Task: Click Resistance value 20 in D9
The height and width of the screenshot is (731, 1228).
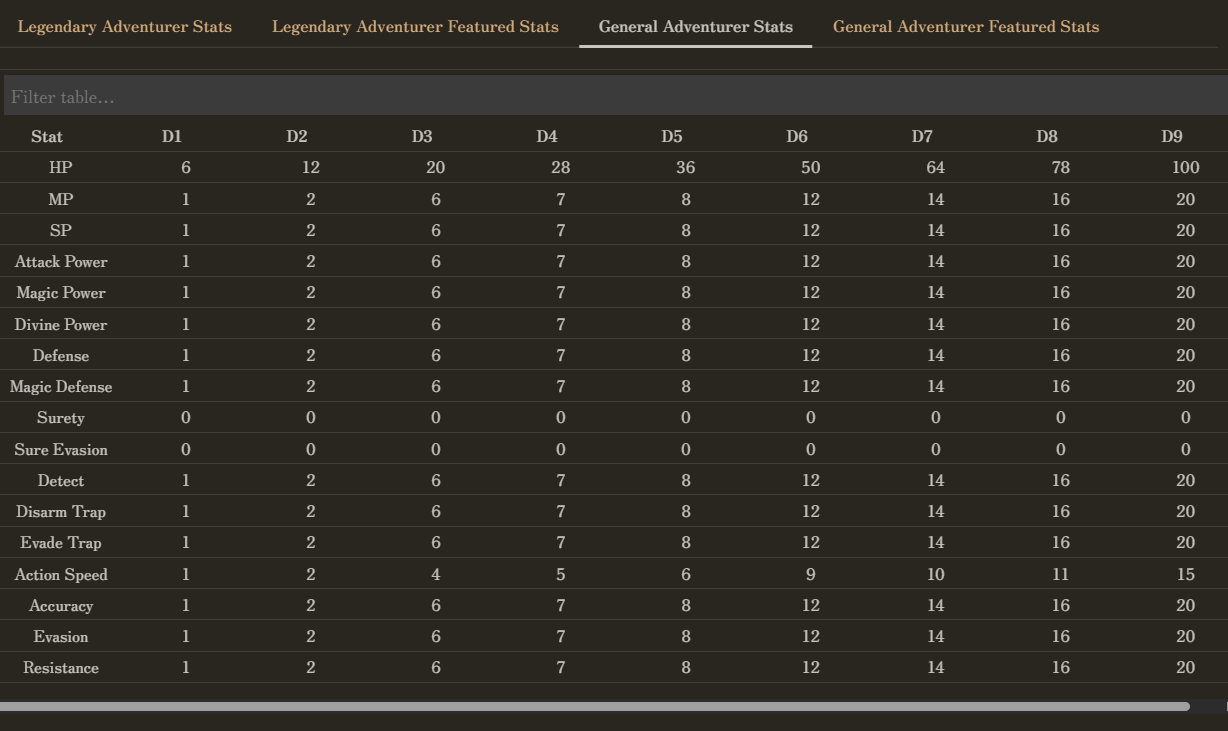Action: click(x=1186, y=668)
